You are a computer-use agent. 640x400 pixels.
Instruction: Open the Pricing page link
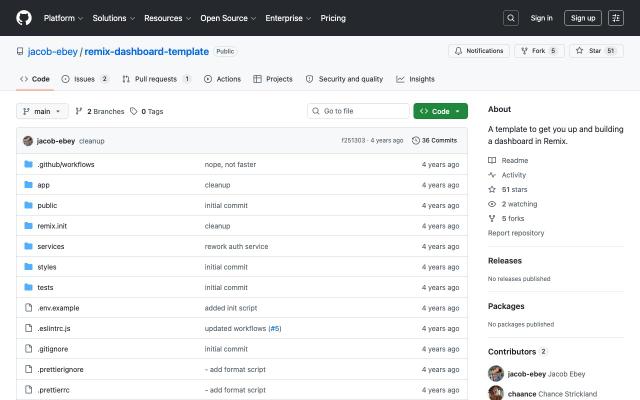(x=333, y=18)
